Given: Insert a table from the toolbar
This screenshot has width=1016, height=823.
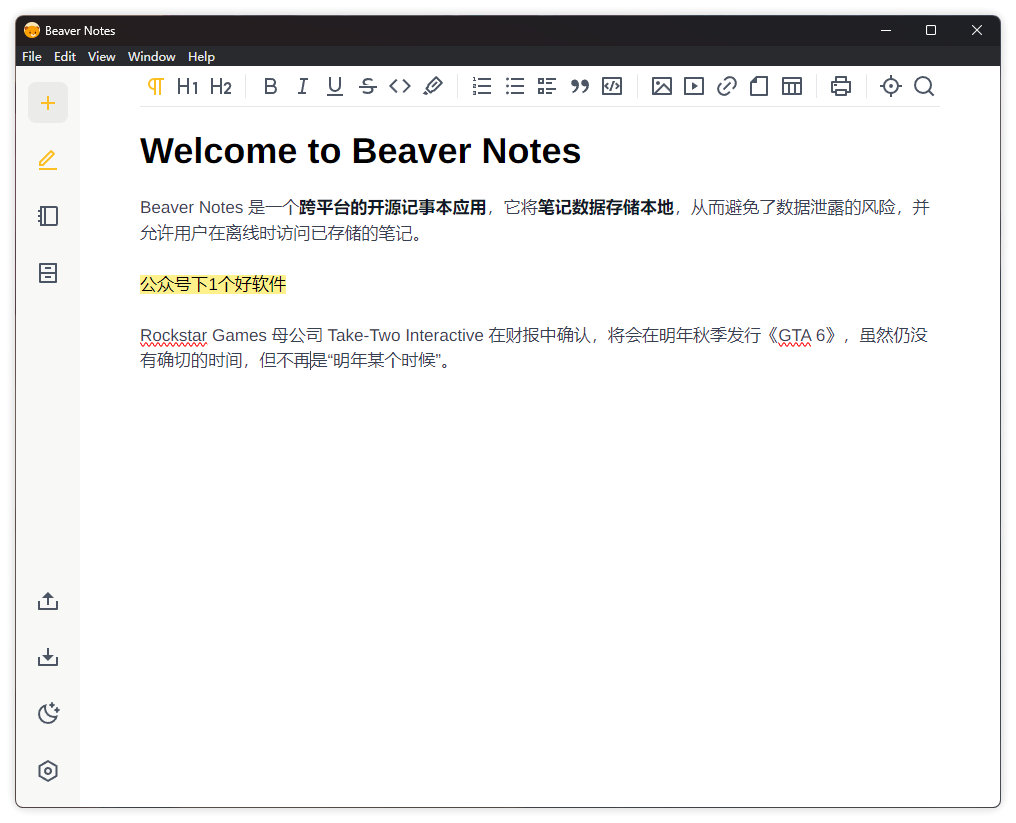Looking at the screenshot, I should pyautogui.click(x=792, y=86).
